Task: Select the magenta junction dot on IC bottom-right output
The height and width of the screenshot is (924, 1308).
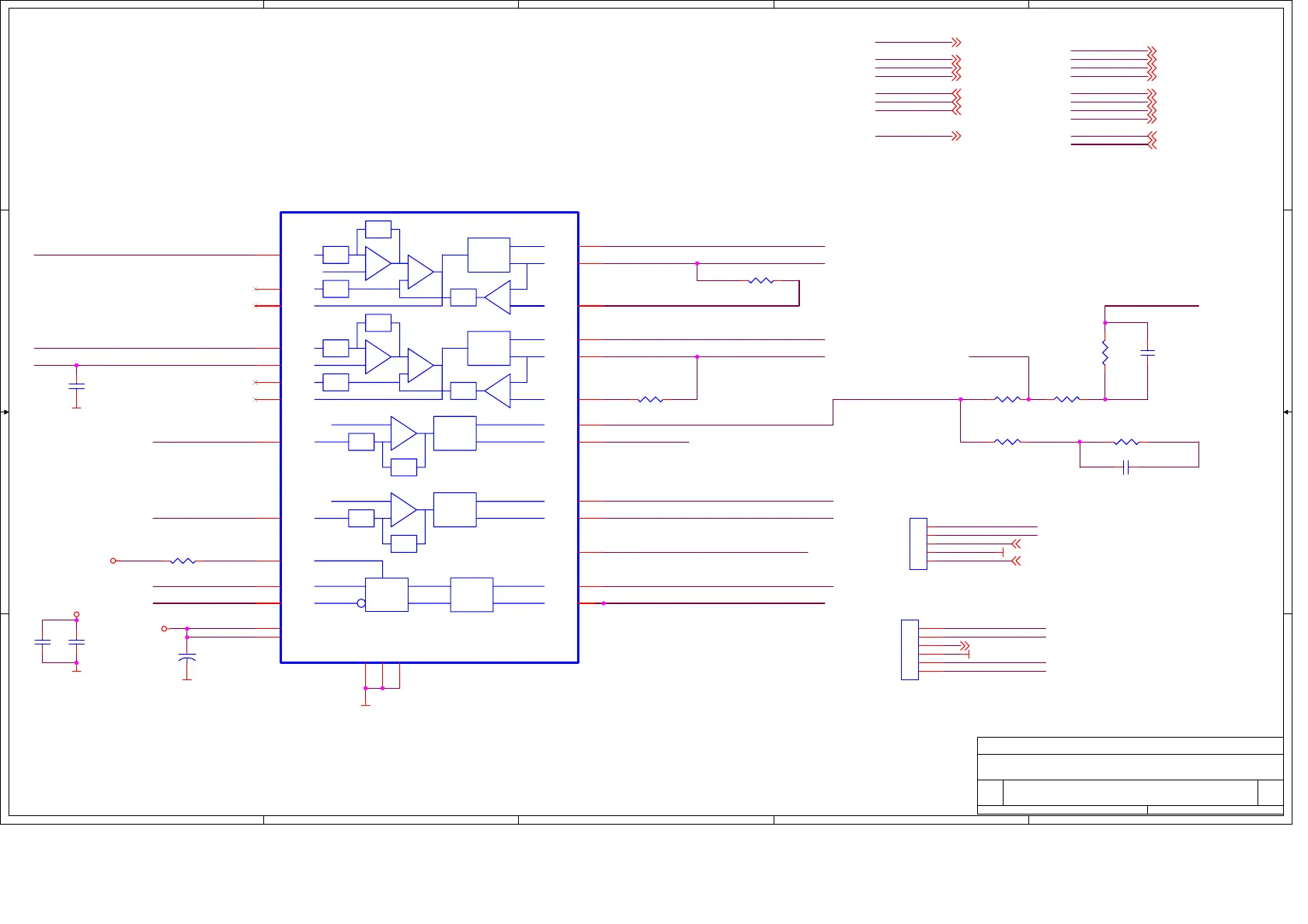Action: coord(604,603)
